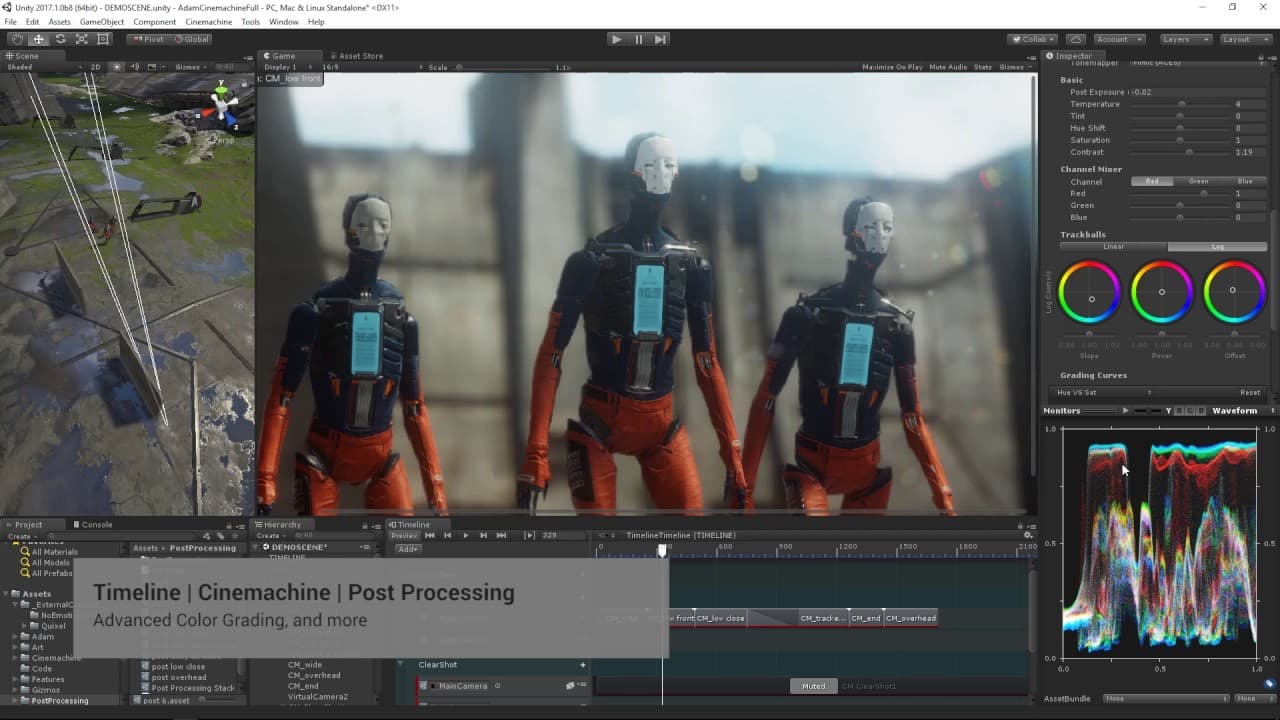Click the Play button in main toolbar

pyautogui.click(x=616, y=39)
